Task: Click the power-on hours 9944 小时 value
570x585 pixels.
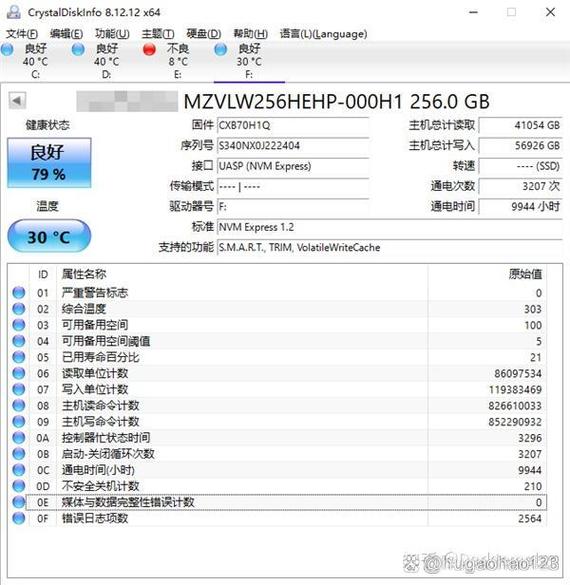Action: (x=520, y=207)
